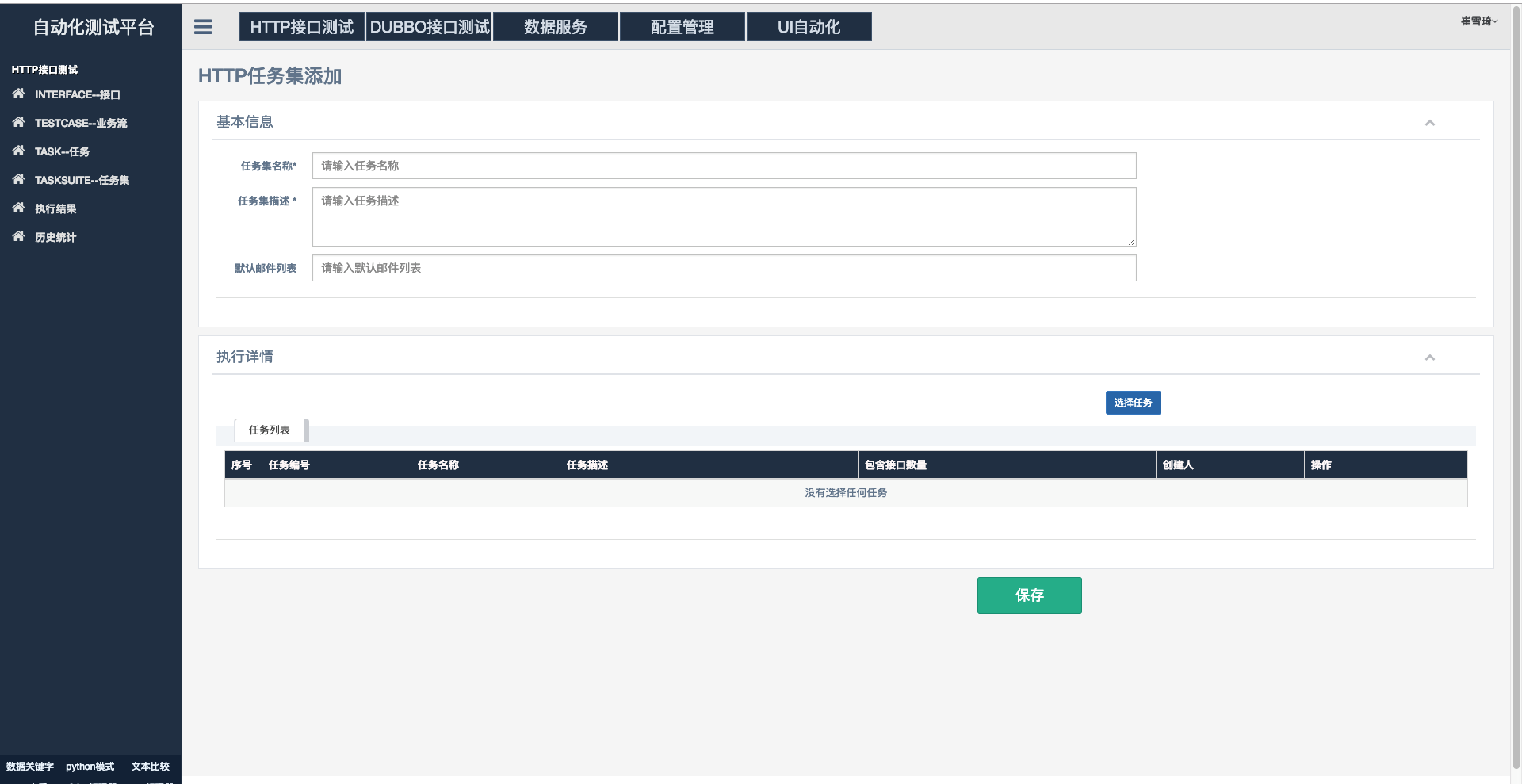1522x784 pixels.
Task: Collapse the 执行详情 panel chevron
Action: 1430,358
